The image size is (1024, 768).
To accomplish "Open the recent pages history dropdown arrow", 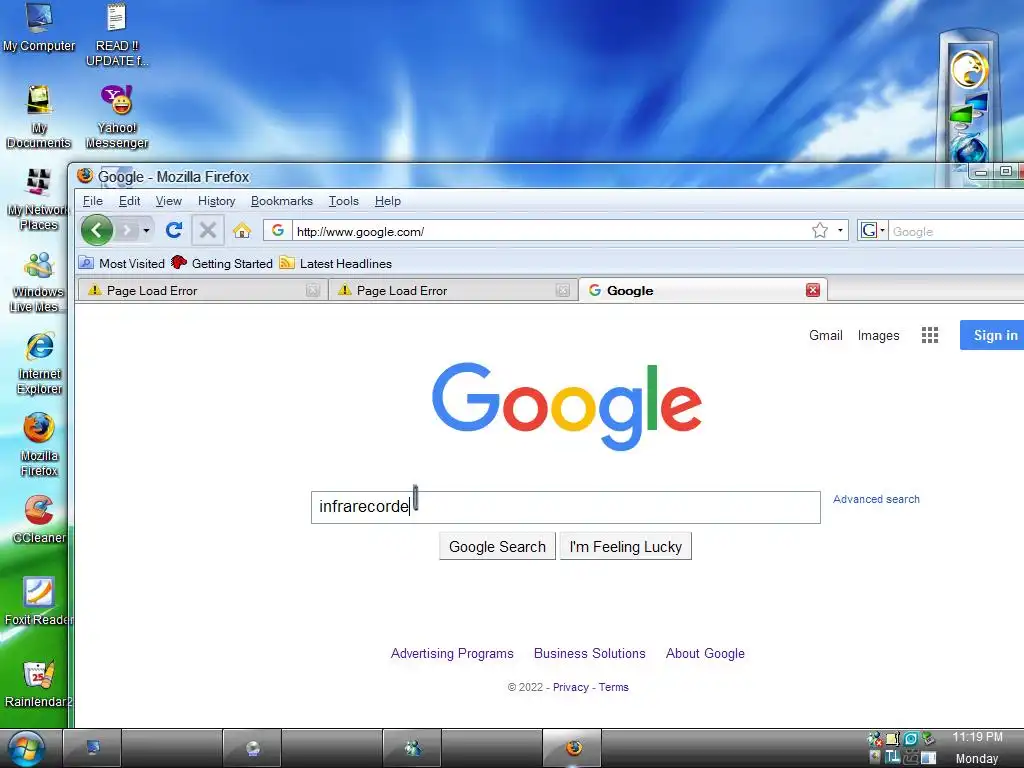I will tap(146, 230).
